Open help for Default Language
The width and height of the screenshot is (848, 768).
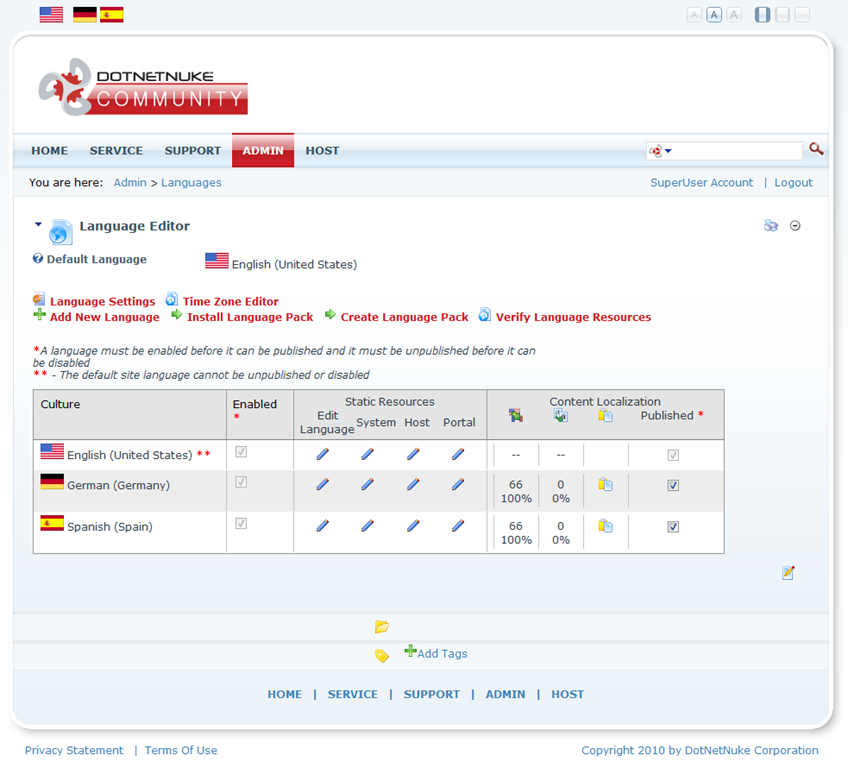tap(38, 259)
